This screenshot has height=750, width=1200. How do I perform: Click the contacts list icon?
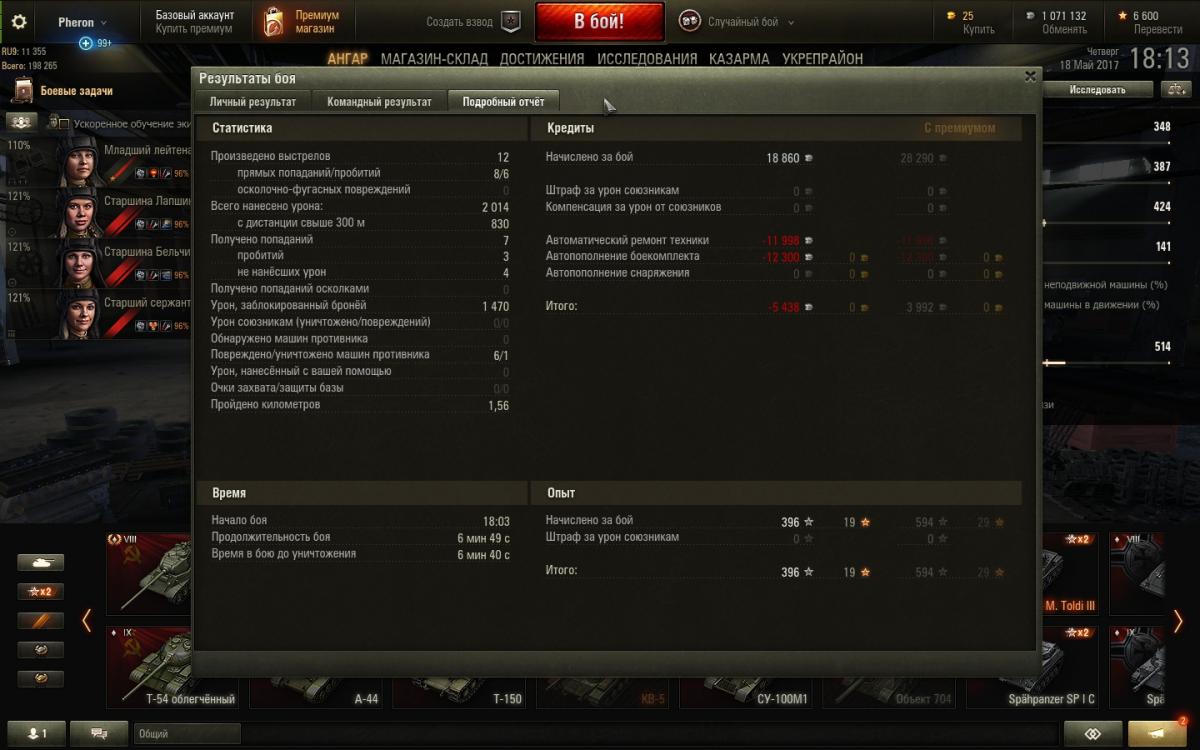point(36,733)
